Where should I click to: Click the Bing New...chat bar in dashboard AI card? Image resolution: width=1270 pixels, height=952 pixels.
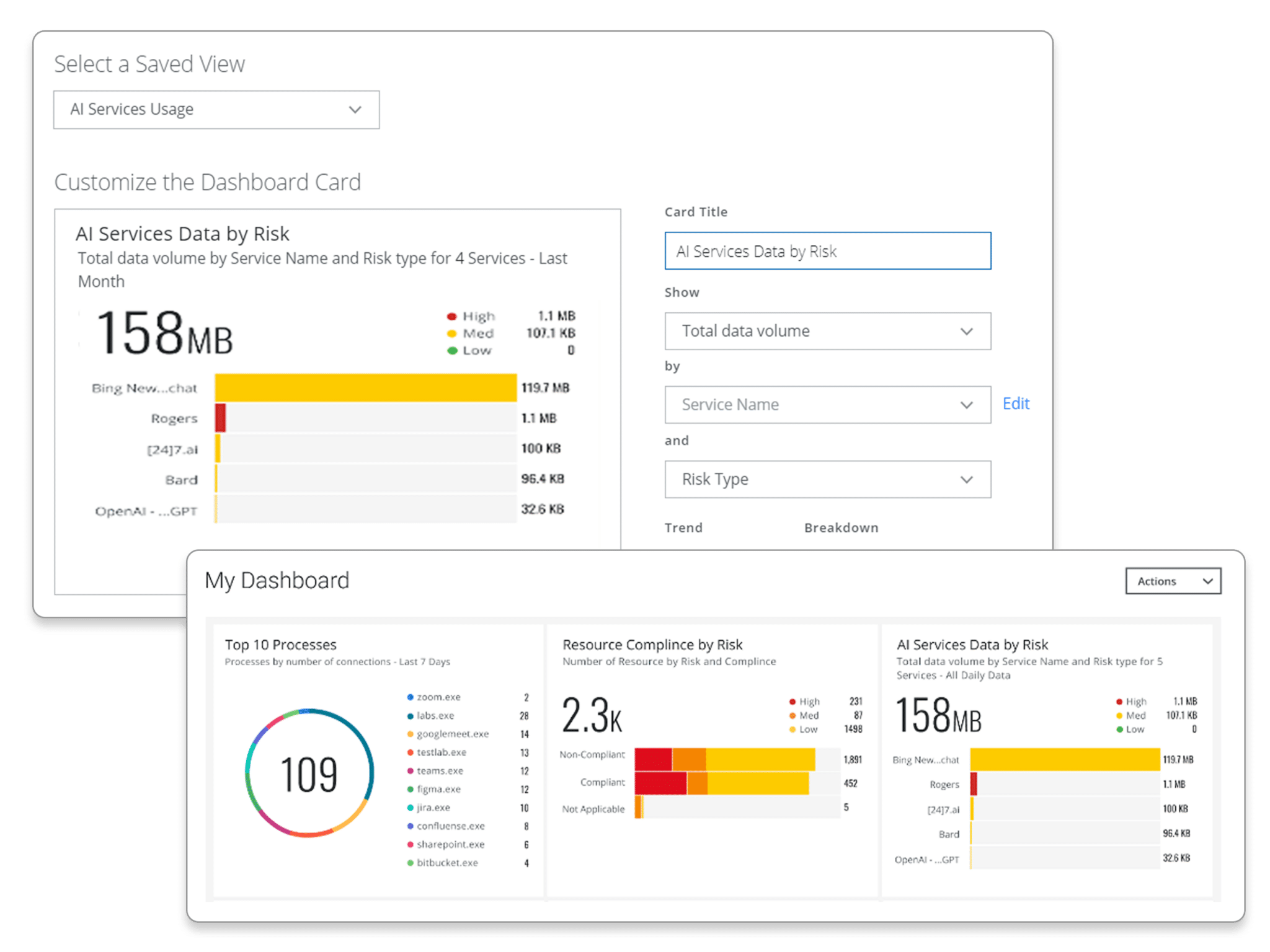pos(1065,759)
